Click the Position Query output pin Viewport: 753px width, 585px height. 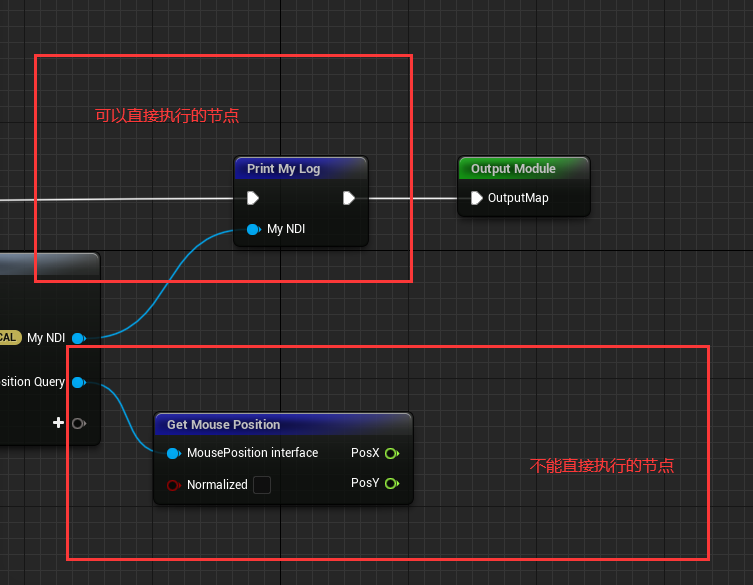point(78,382)
